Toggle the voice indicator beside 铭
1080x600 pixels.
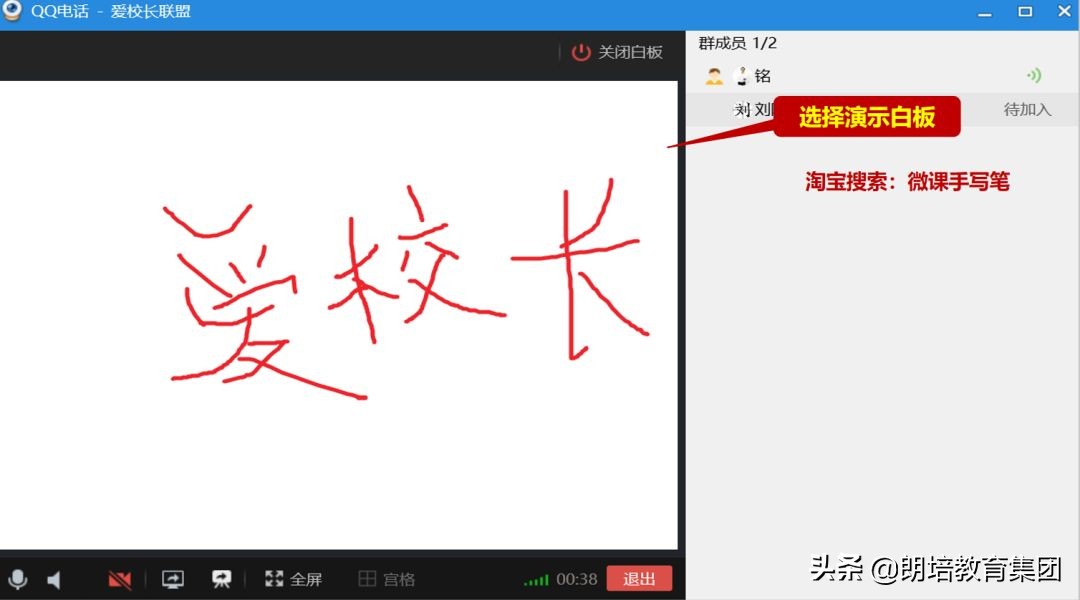[1033, 75]
